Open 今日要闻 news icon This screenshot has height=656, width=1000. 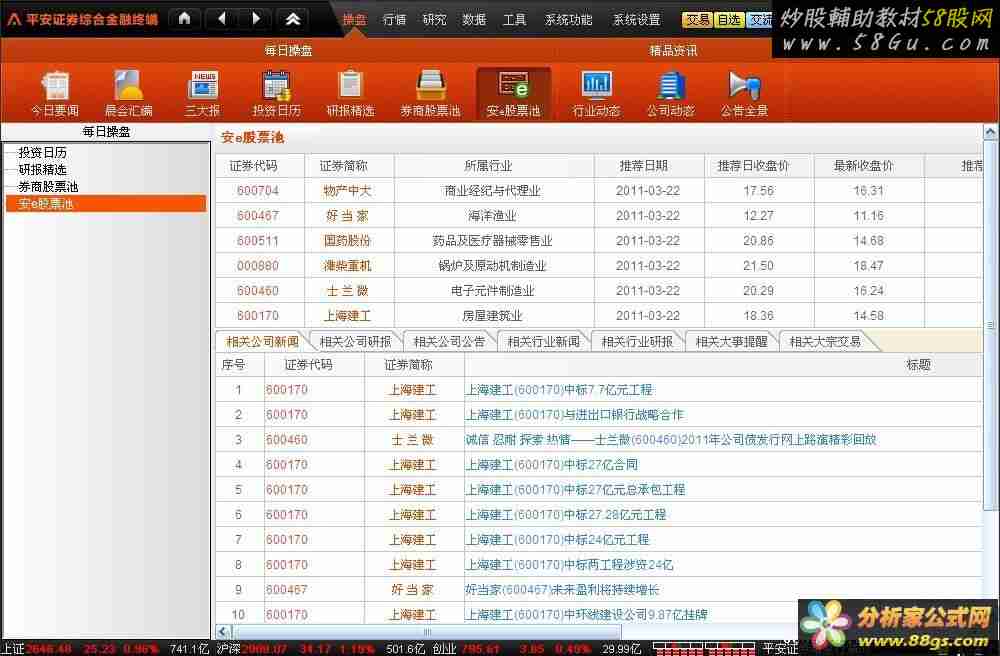pyautogui.click(x=55, y=94)
